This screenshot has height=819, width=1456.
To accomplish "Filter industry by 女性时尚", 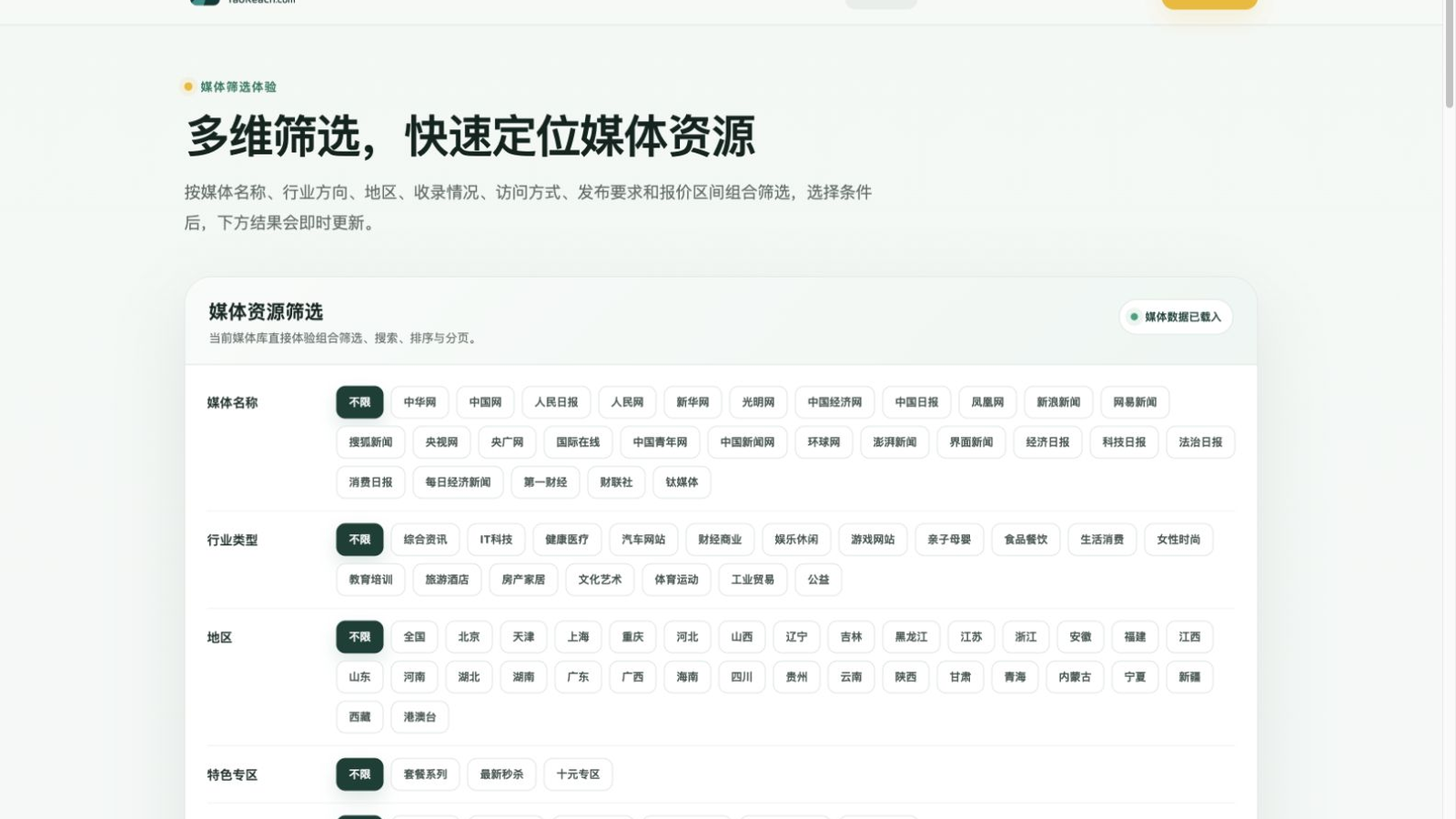I will (x=1178, y=540).
